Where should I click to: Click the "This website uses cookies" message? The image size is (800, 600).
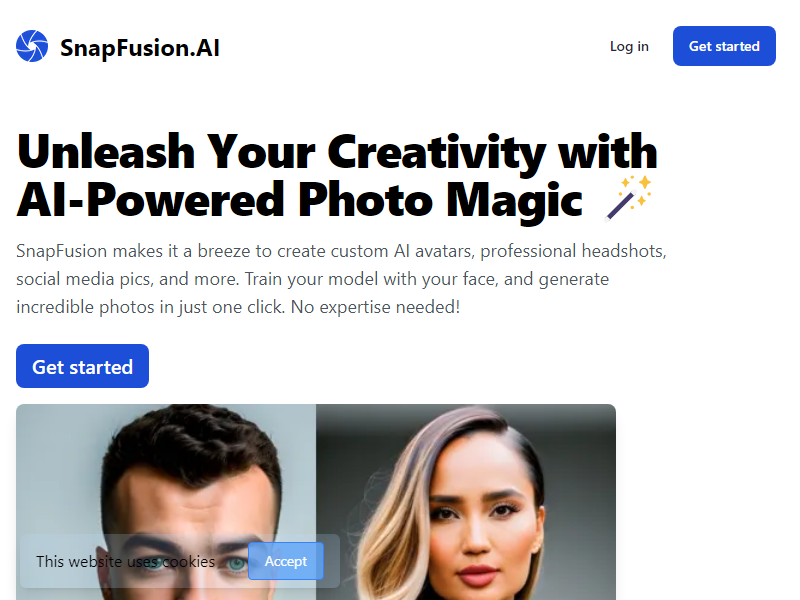[126, 562]
